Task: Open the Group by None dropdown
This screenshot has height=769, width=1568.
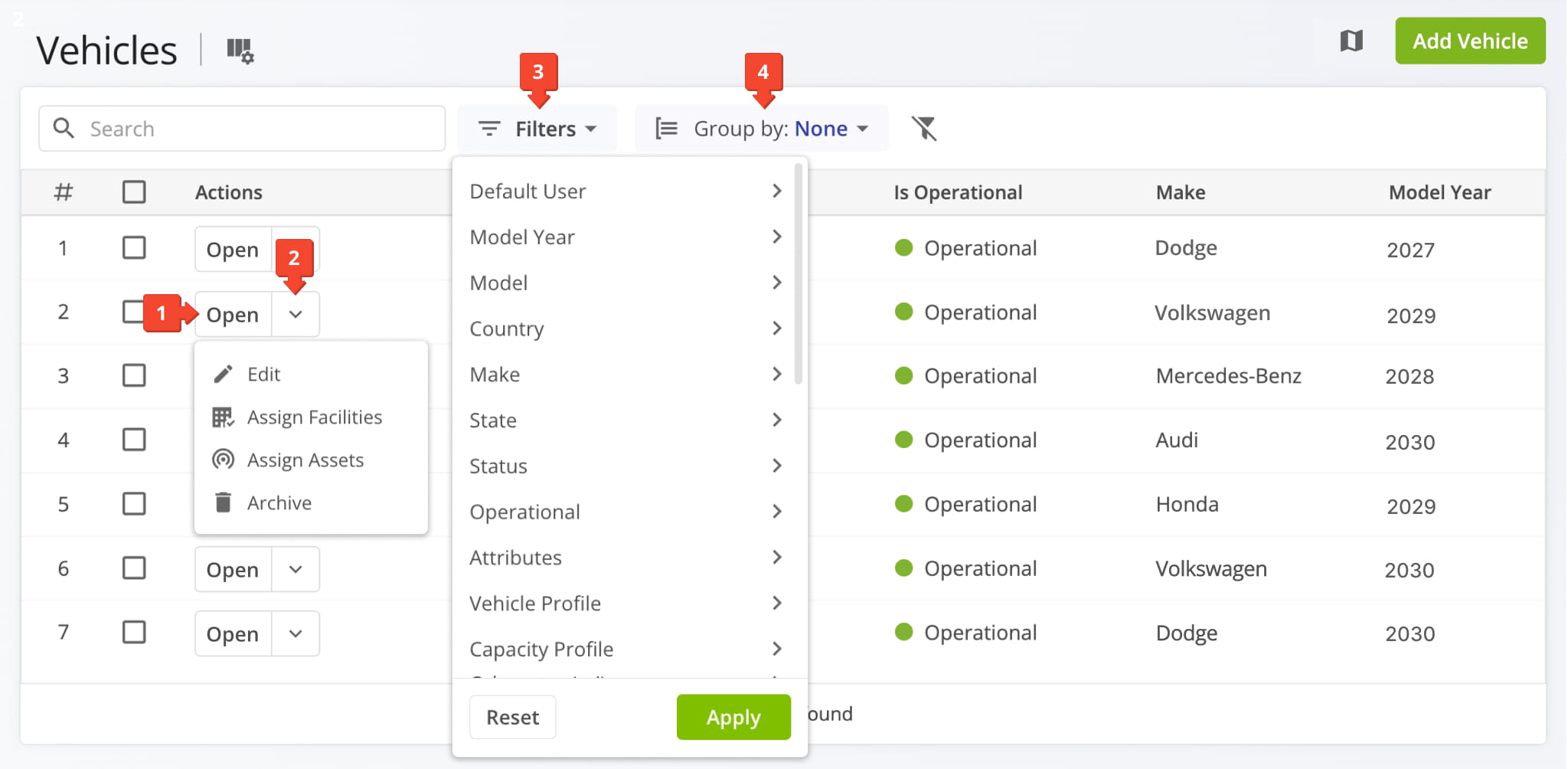Action: point(762,129)
